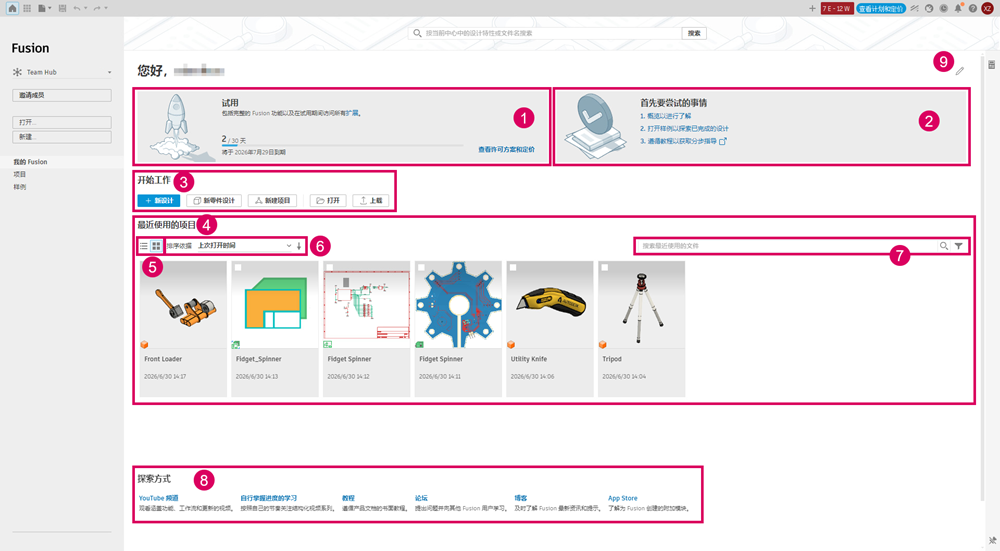The height and width of the screenshot is (551, 1000).
Task: Click the blue 查看计划和定价 pill button
Action: pyautogui.click(x=881, y=8)
